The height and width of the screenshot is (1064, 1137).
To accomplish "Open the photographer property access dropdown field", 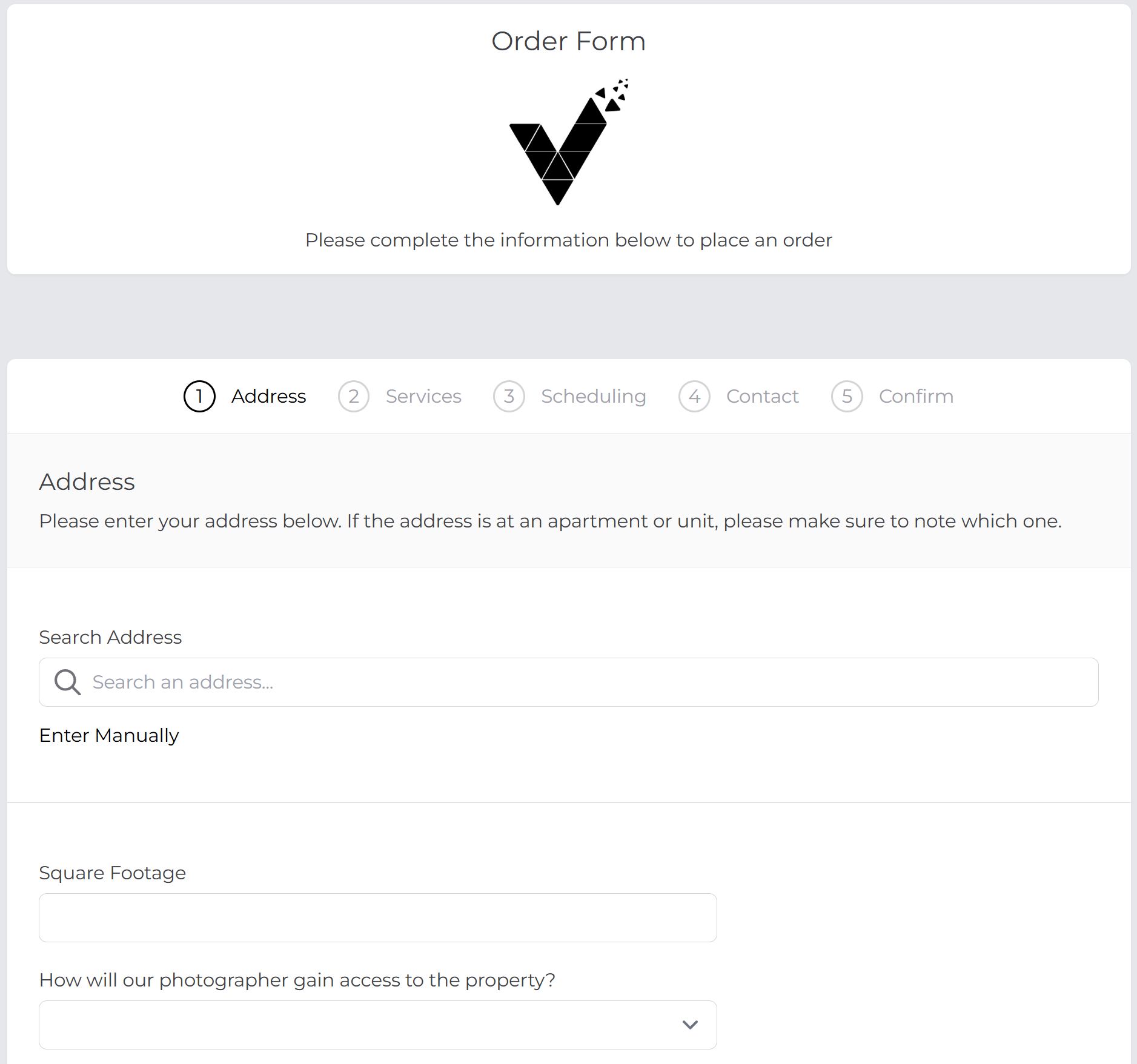I will click(363, 1025).
